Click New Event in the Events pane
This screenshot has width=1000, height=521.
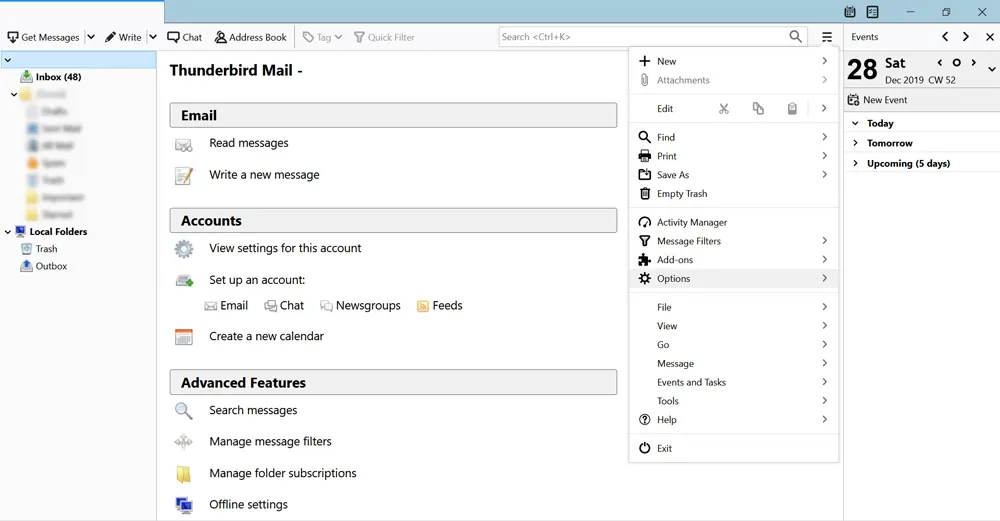tap(877, 99)
